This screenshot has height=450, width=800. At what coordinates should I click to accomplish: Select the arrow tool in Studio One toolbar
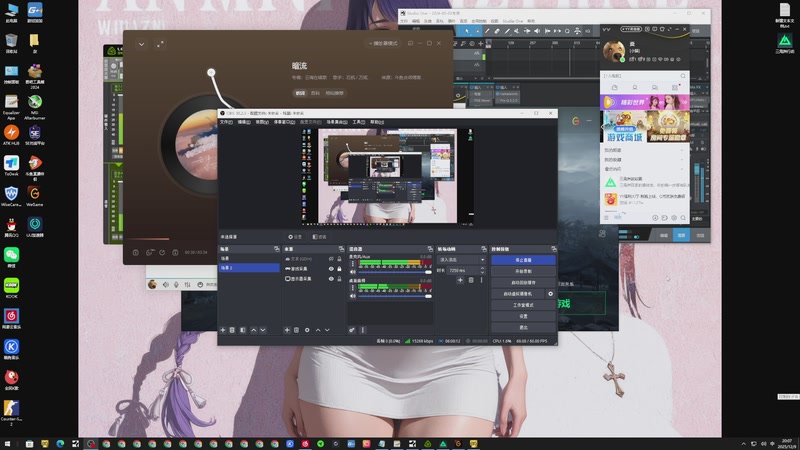[467, 31]
